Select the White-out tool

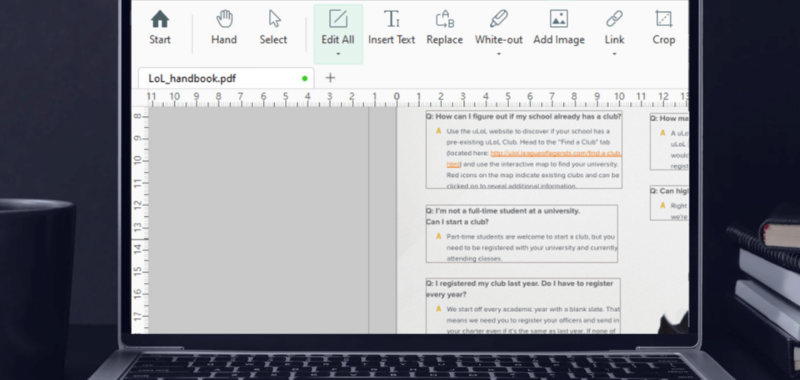click(x=498, y=28)
